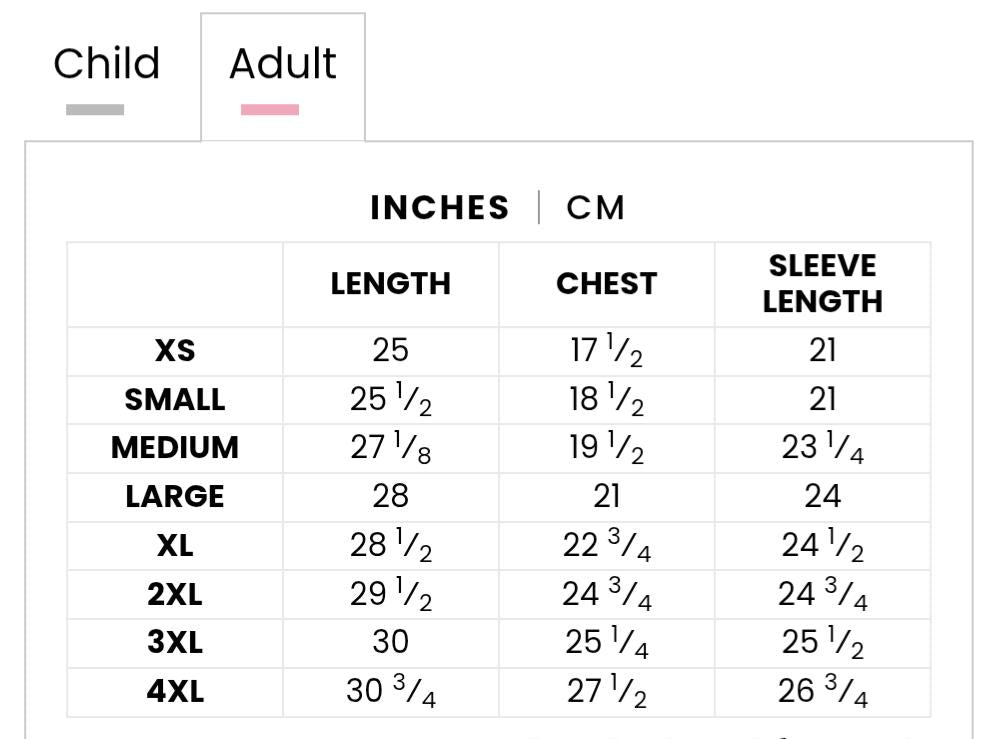1006x739 pixels.
Task: Click the CHEST column header
Action: [607, 284]
